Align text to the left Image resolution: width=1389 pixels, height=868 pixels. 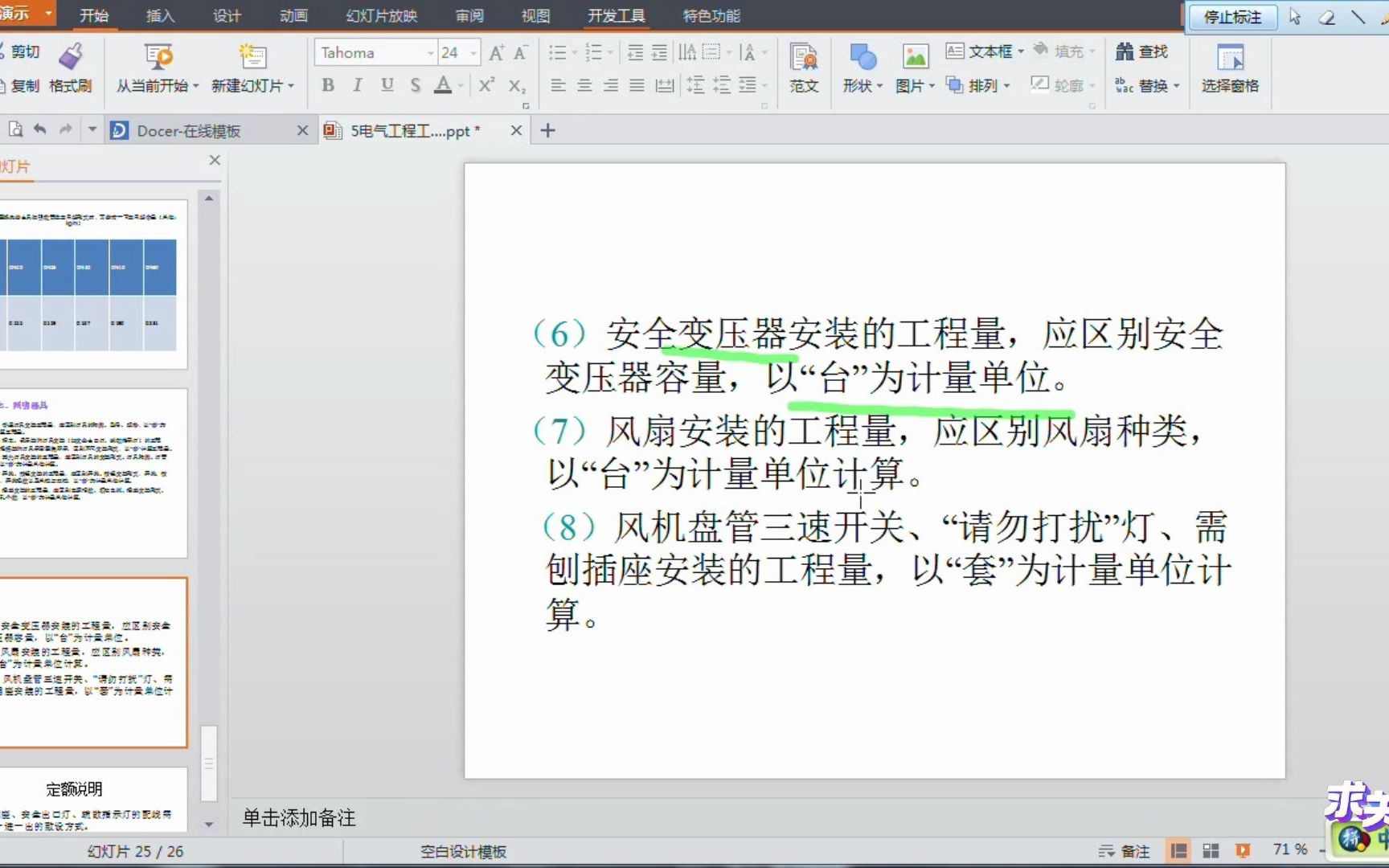(558, 85)
